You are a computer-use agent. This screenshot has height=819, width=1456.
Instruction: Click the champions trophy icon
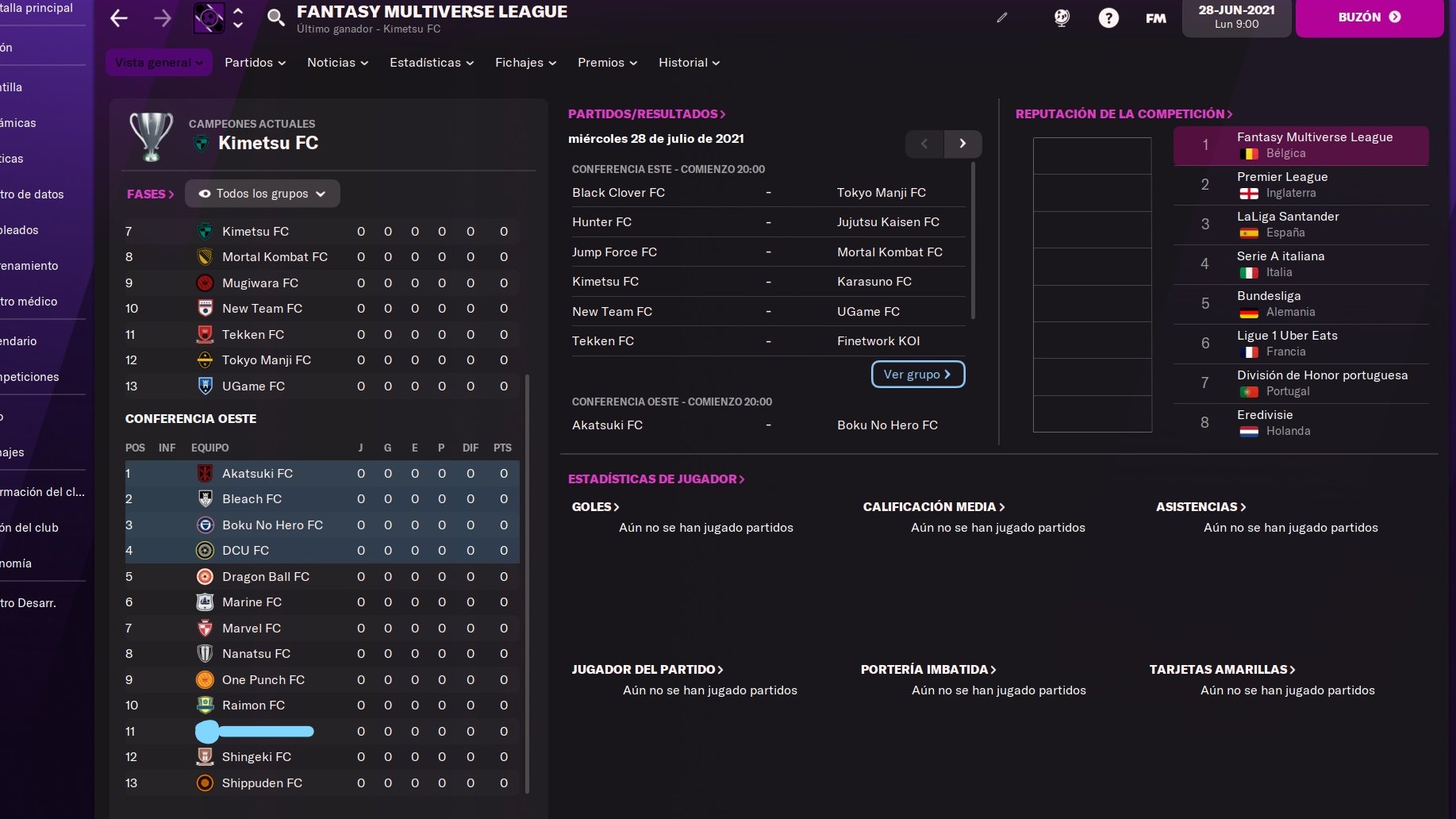[151, 136]
